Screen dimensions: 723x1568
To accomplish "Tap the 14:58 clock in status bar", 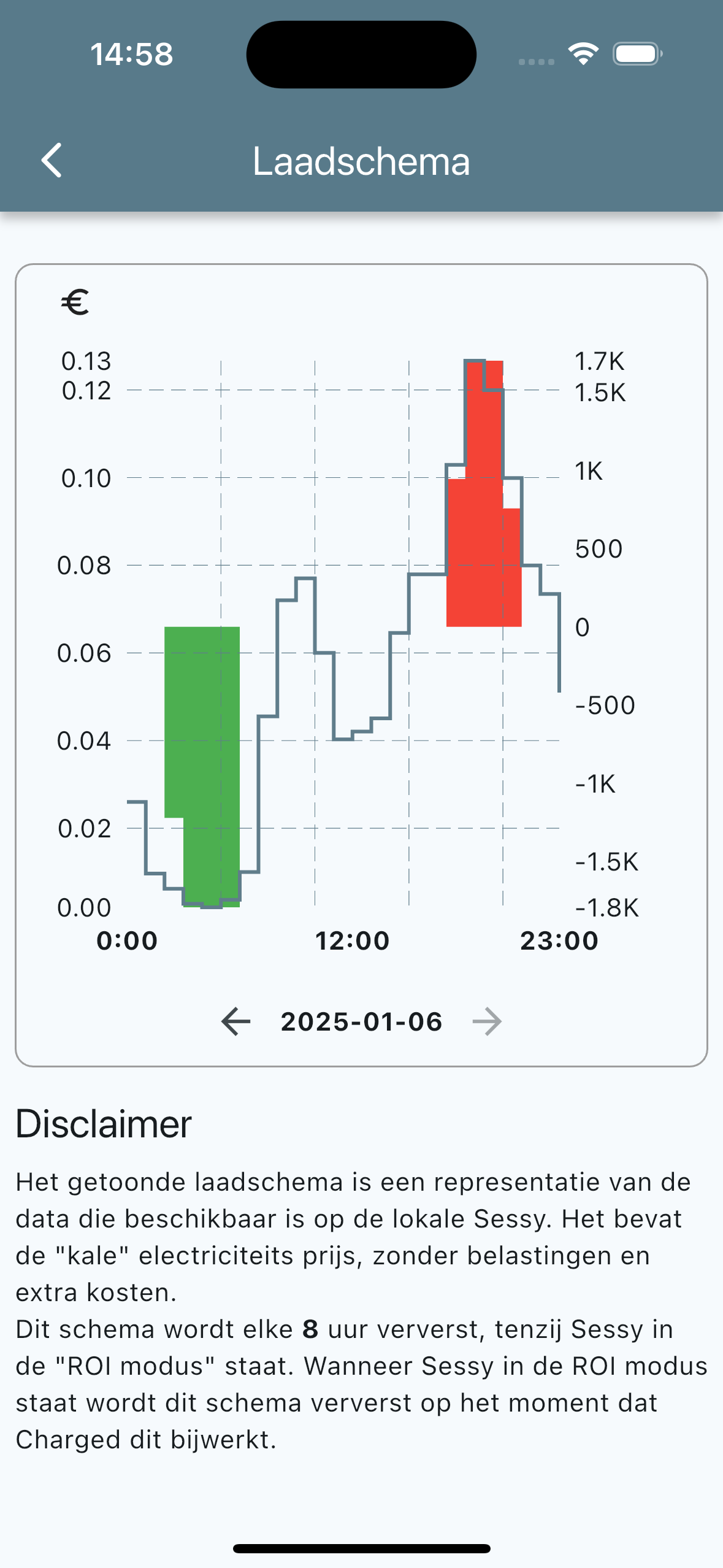I will click(132, 54).
